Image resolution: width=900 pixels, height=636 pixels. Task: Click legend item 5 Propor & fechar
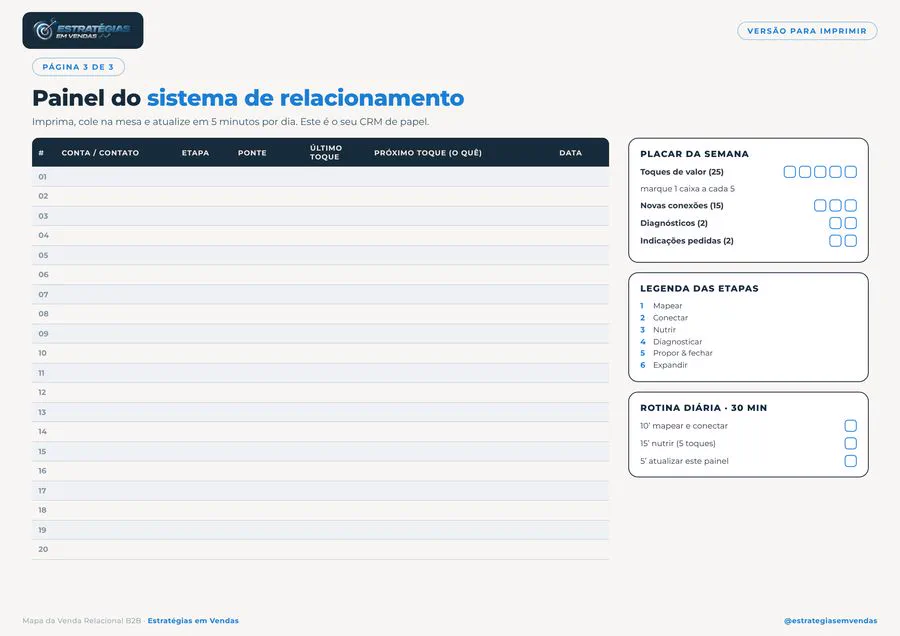click(676, 353)
